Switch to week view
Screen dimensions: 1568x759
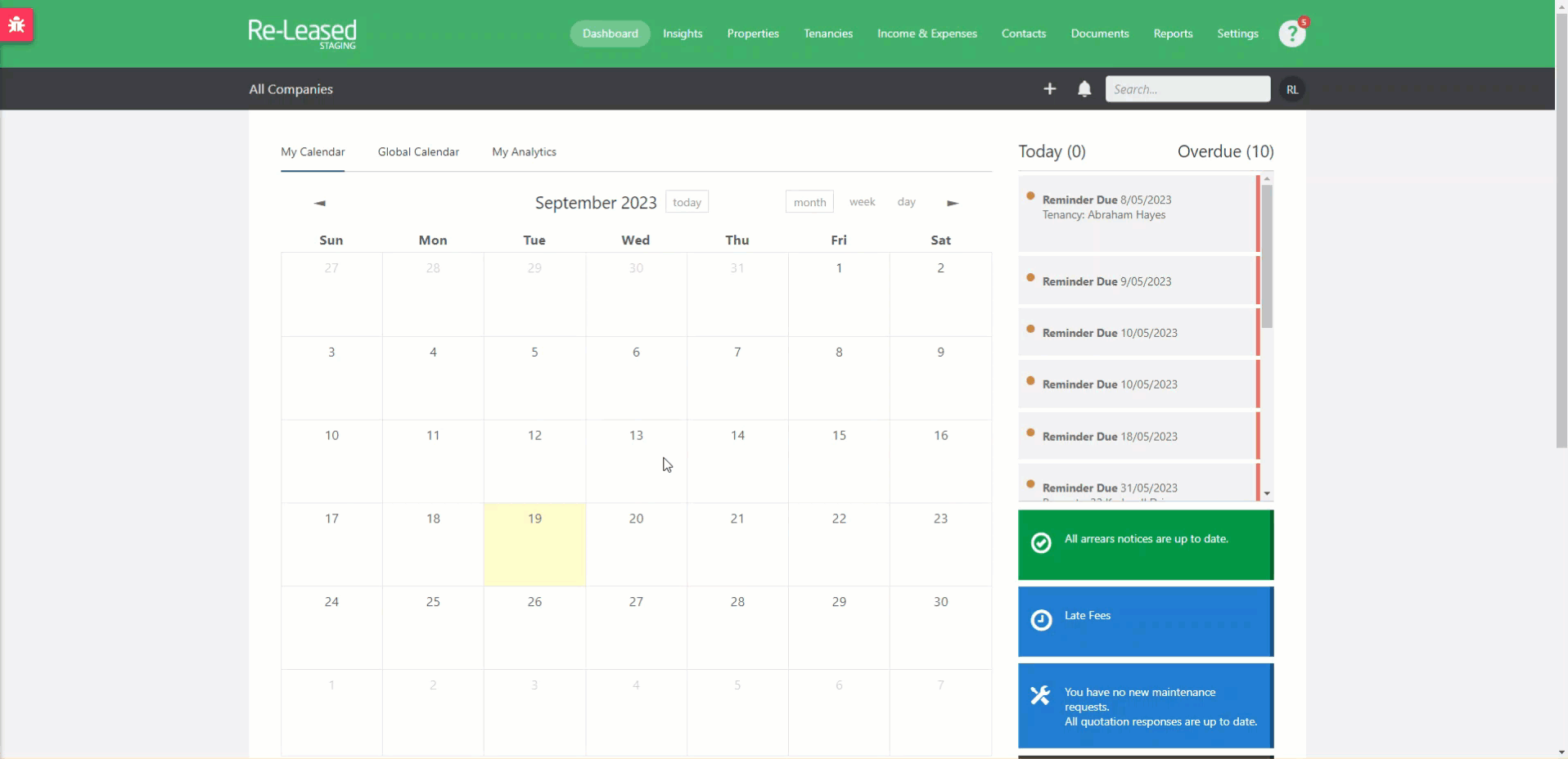862,202
